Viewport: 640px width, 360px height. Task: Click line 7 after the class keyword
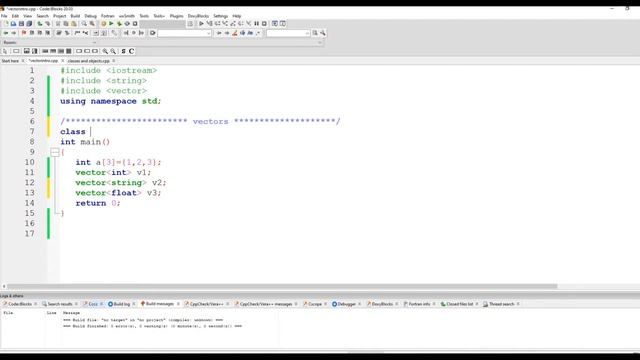91,131
